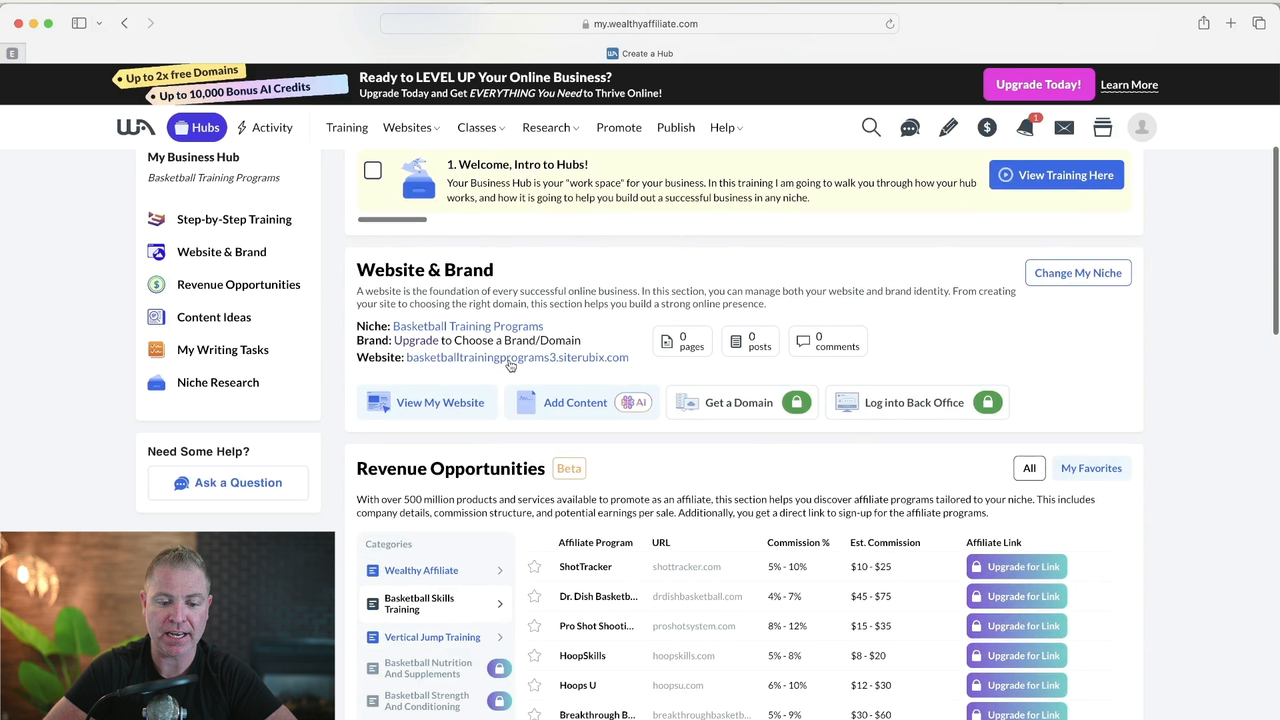Viewport: 1280px width, 720px height.
Task: Check the Welcome Intro to Hubs checkbox
Action: [x=373, y=170]
